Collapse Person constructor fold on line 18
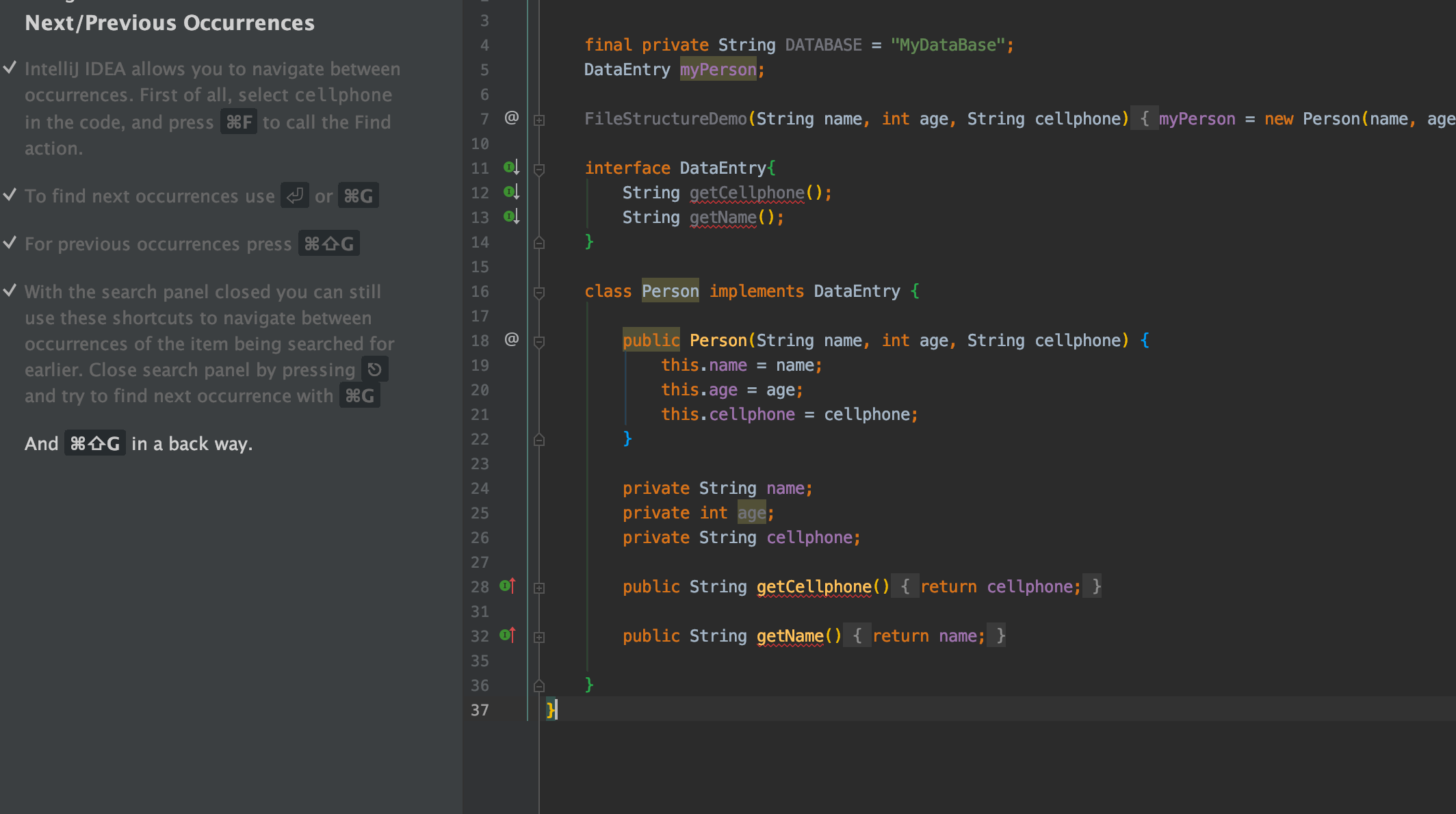The image size is (1456, 814). [x=539, y=341]
